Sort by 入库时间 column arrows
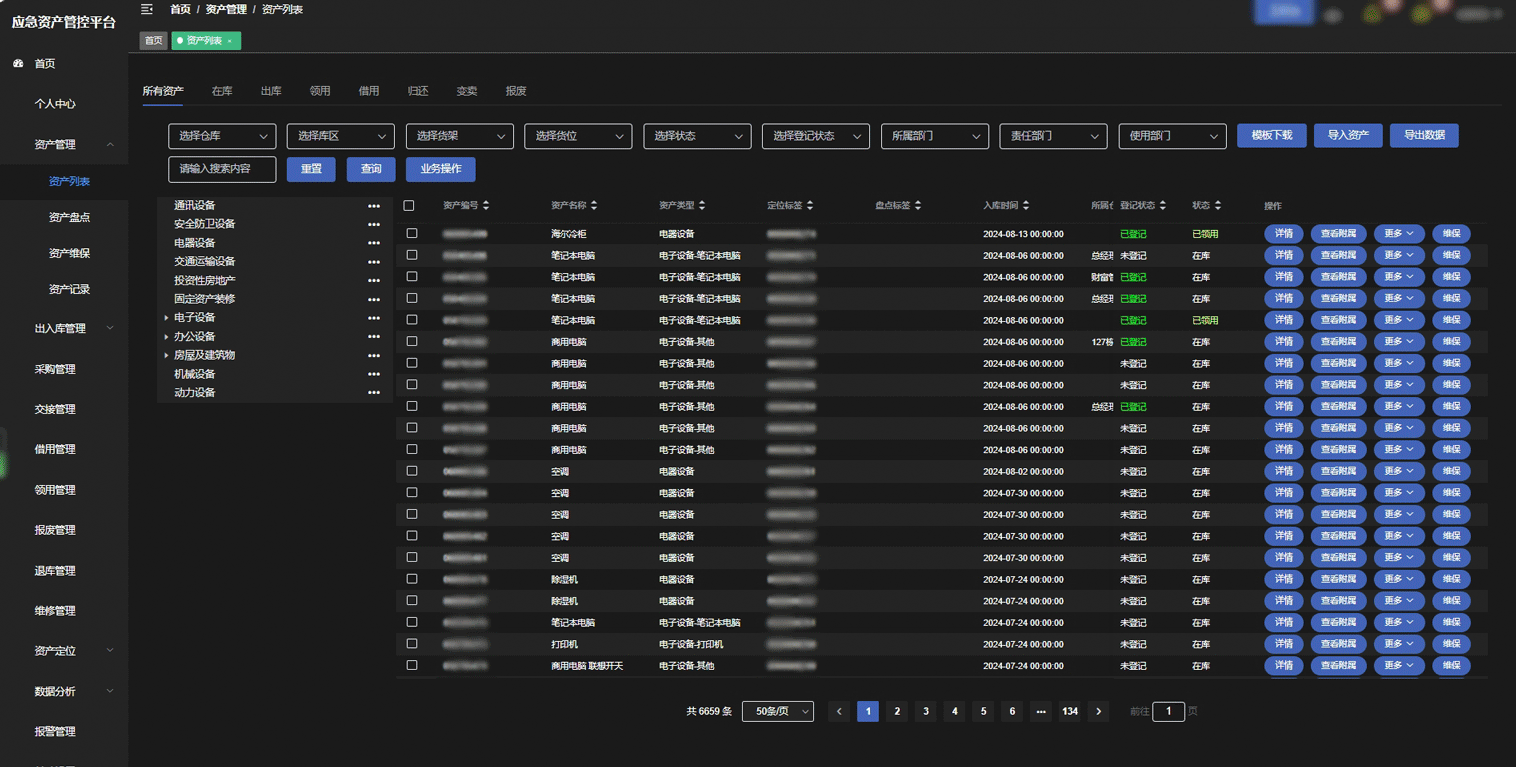 click(1026, 205)
